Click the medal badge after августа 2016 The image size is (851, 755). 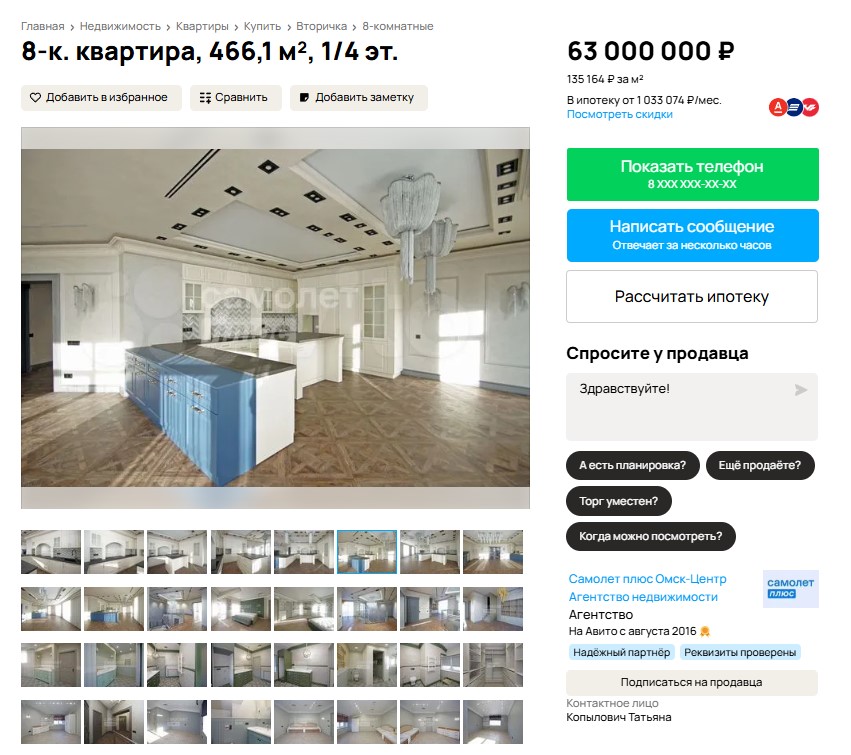pyautogui.click(x=705, y=631)
